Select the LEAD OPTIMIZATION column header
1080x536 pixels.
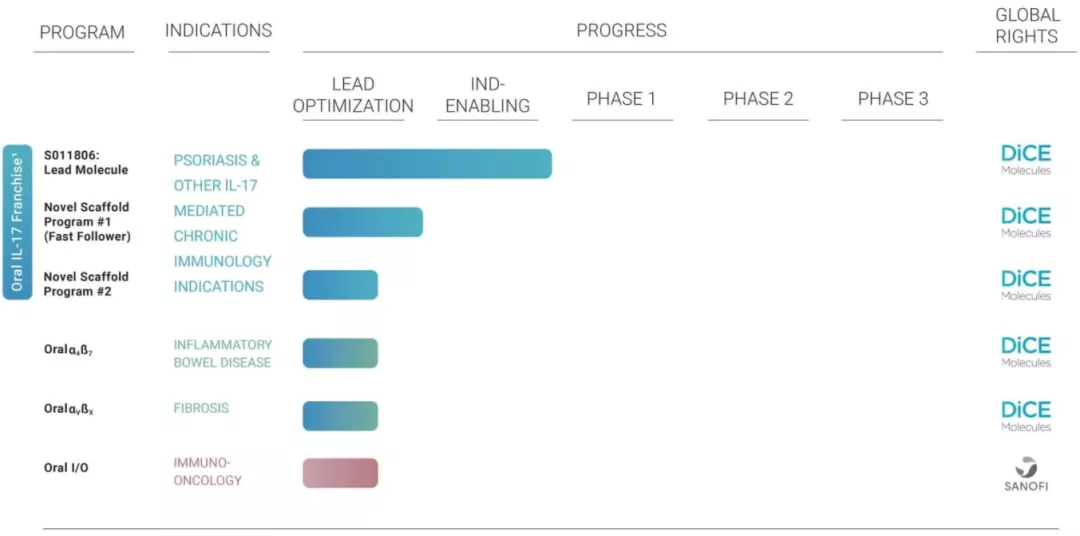pos(353,96)
